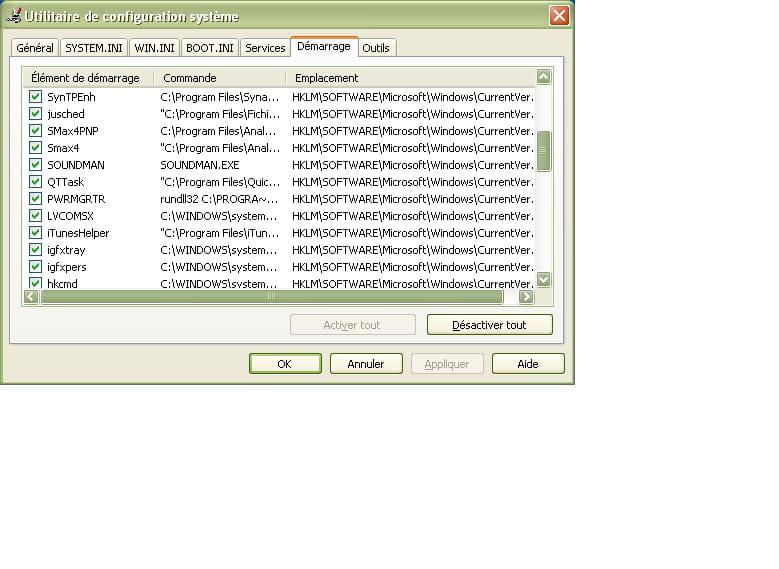Sort by Élément de démarrage column header
This screenshot has width=779, height=569.
[88, 78]
